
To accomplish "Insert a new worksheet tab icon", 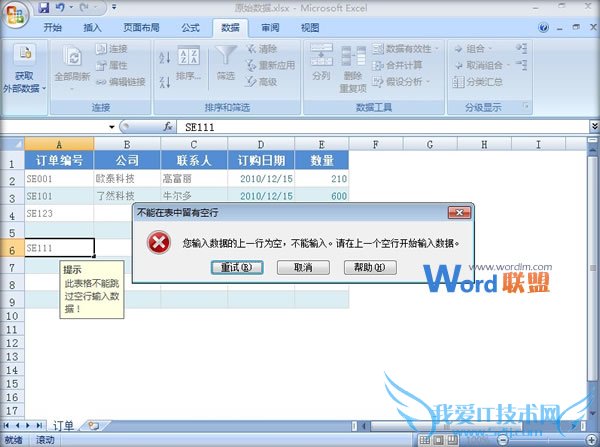I will (93, 426).
